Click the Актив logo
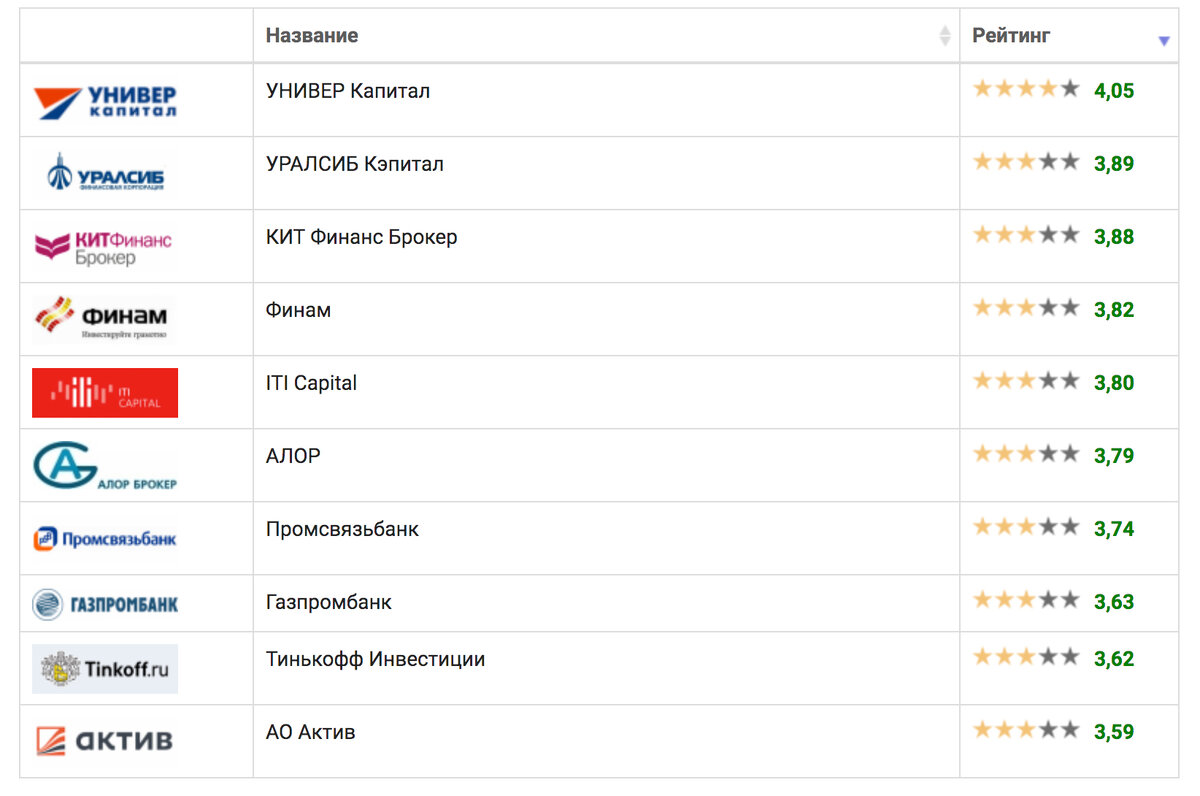 (105, 741)
